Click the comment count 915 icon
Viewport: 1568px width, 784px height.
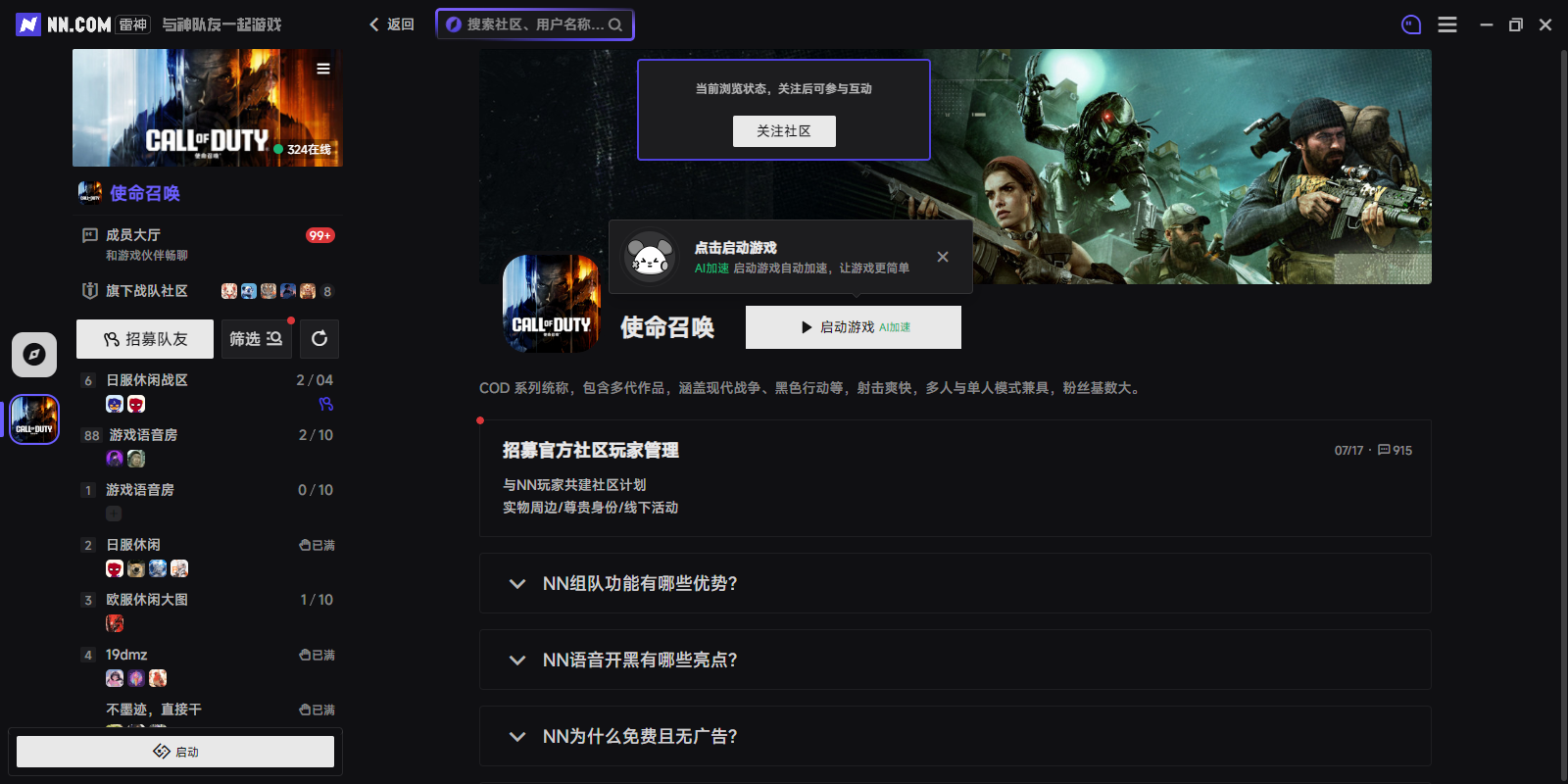(1384, 450)
